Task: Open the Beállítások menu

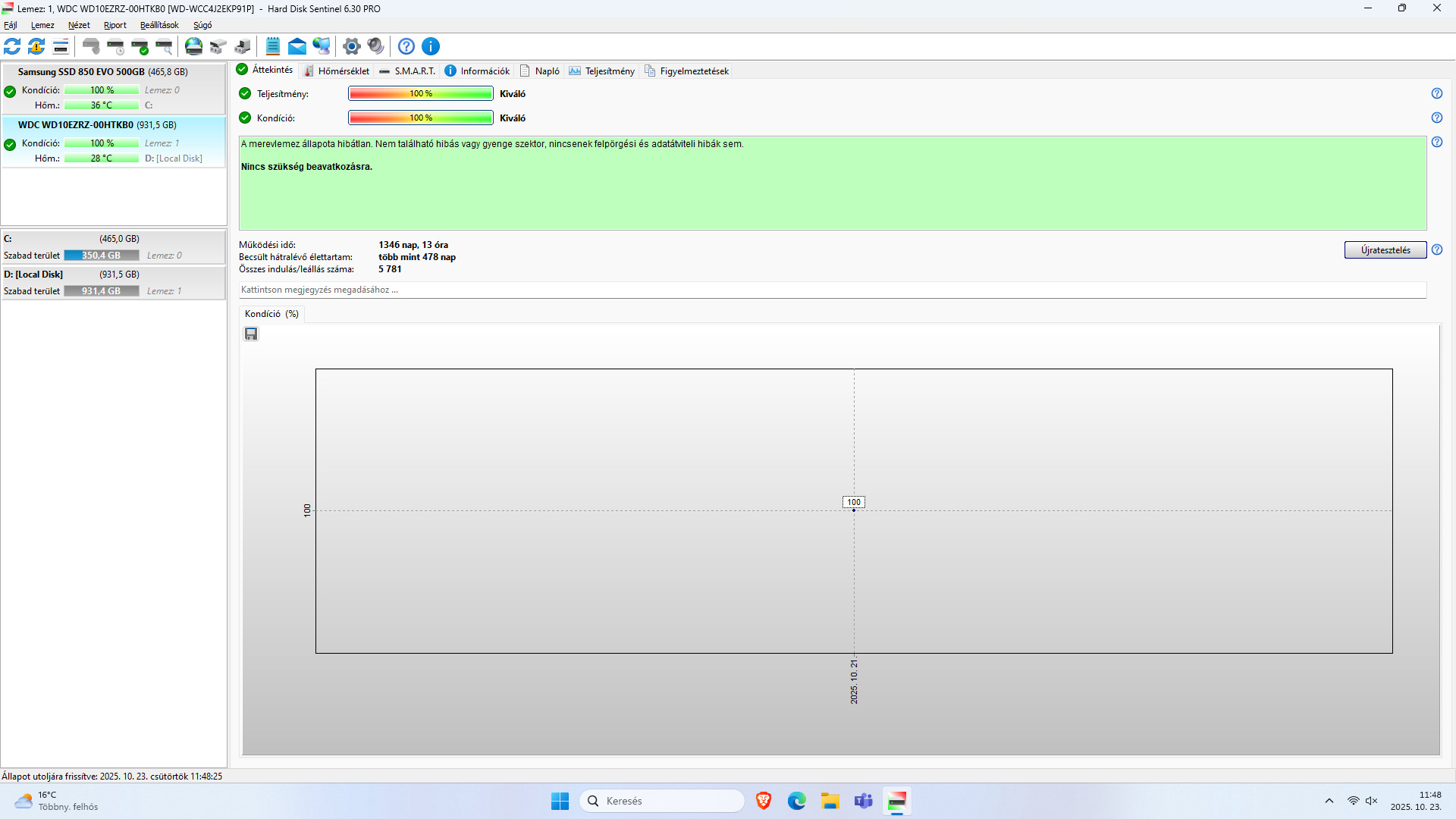Action: [159, 25]
